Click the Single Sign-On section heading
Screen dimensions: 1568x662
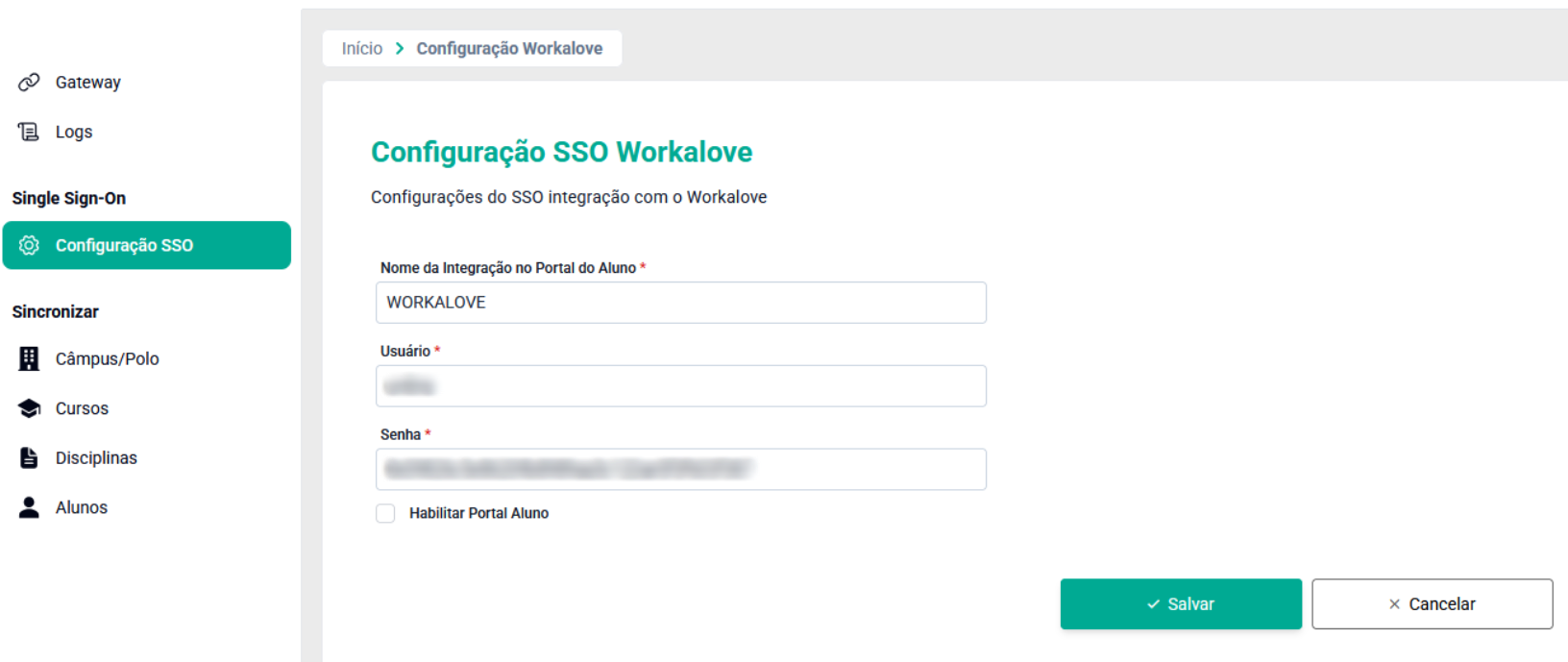[x=69, y=198]
